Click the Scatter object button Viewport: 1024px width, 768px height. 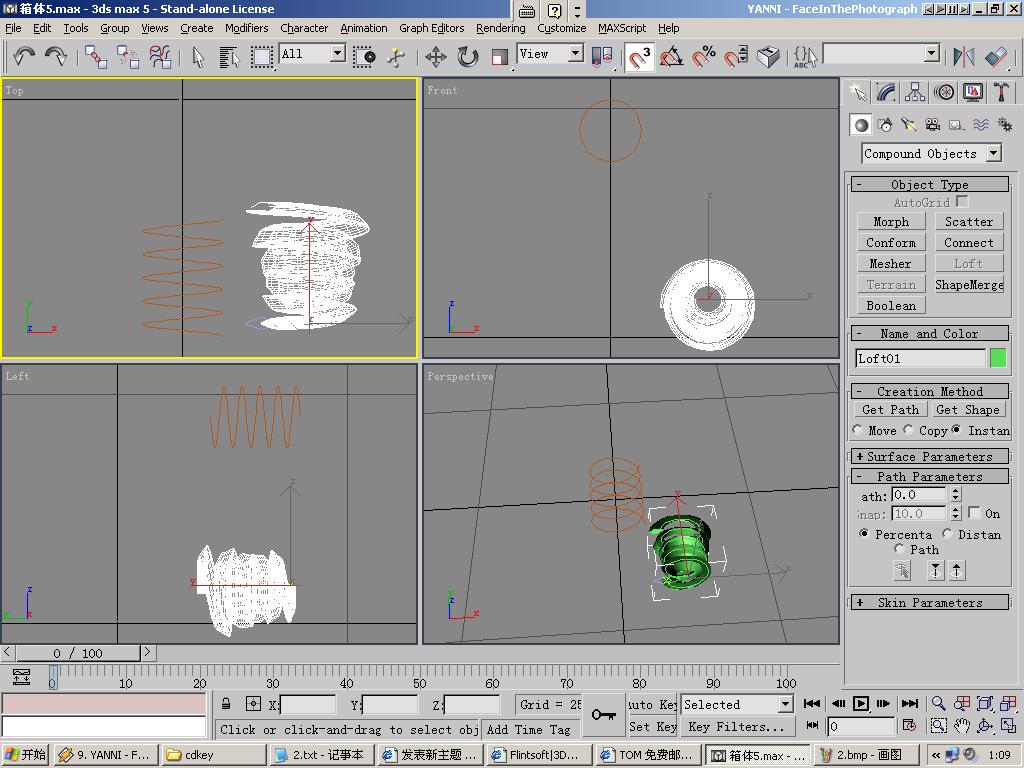(969, 222)
